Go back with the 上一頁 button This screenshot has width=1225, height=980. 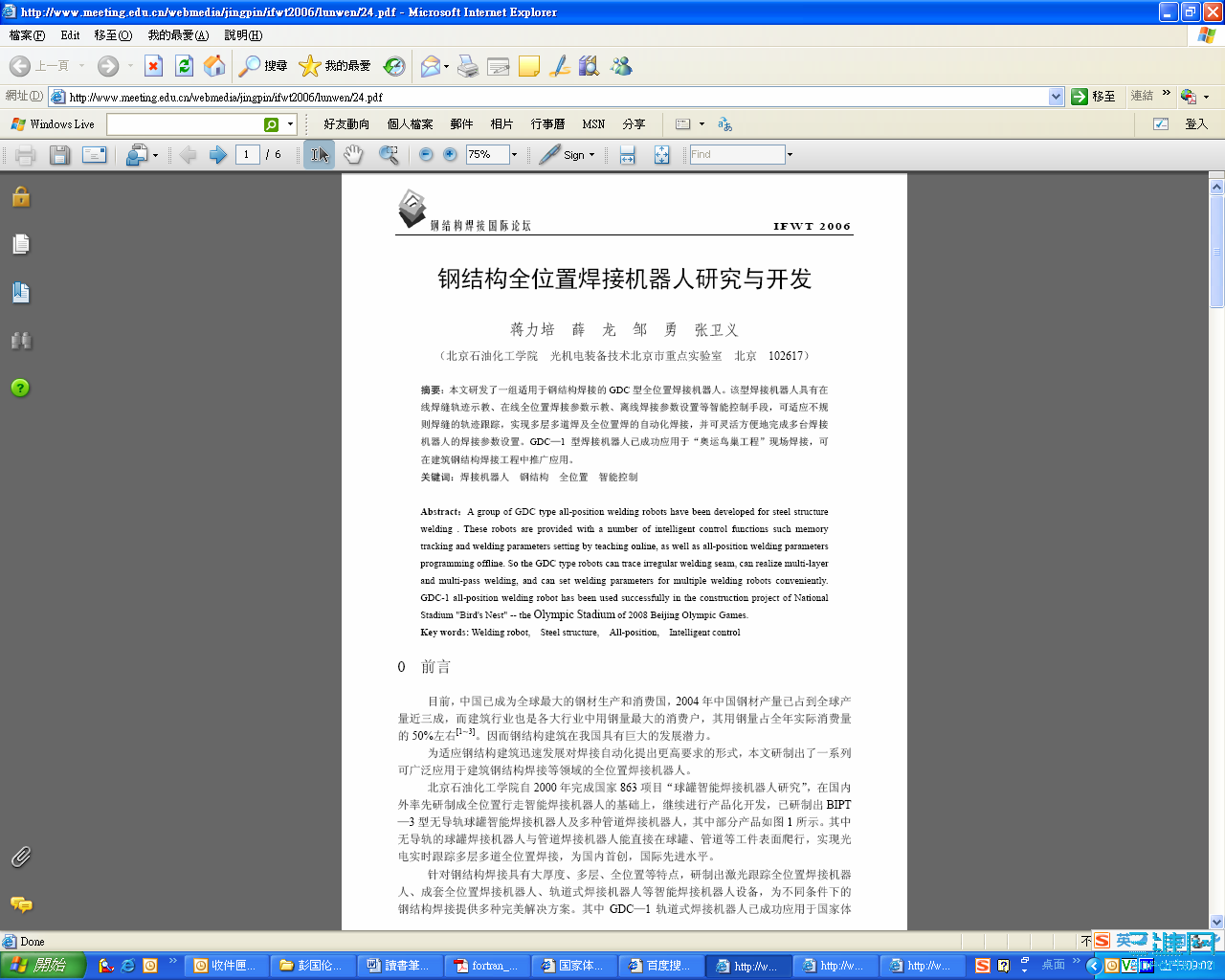[x=40, y=65]
